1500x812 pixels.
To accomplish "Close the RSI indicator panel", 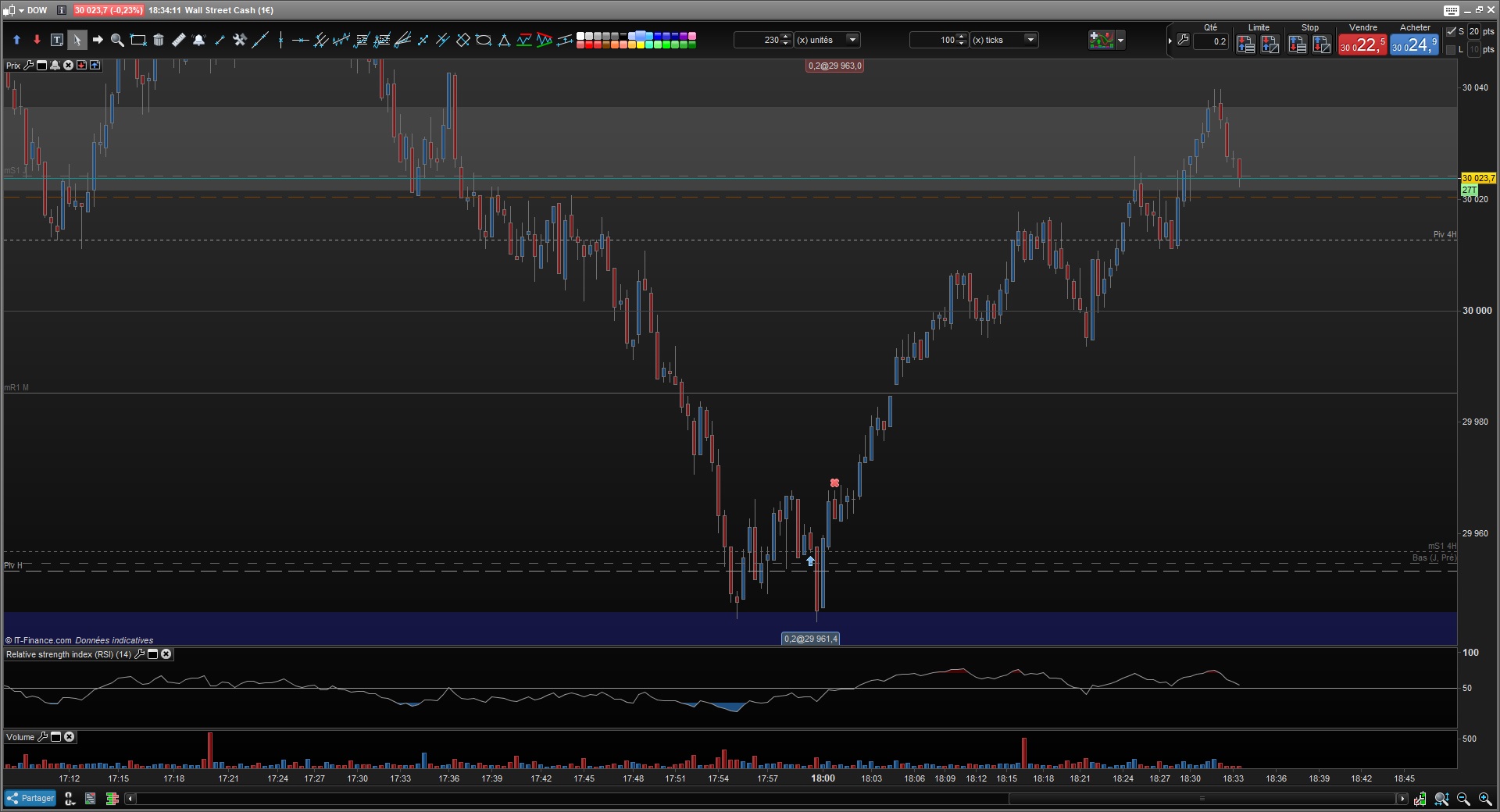I will (166, 654).
